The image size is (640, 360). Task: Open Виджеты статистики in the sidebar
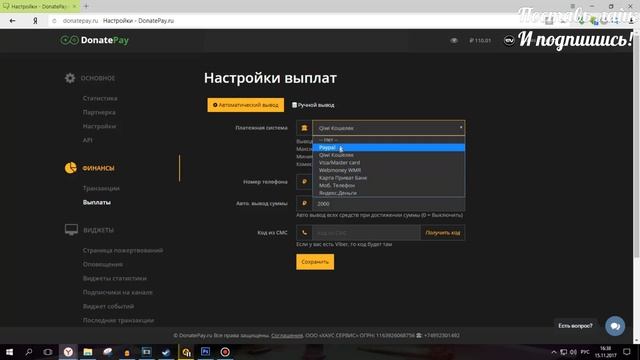point(115,278)
